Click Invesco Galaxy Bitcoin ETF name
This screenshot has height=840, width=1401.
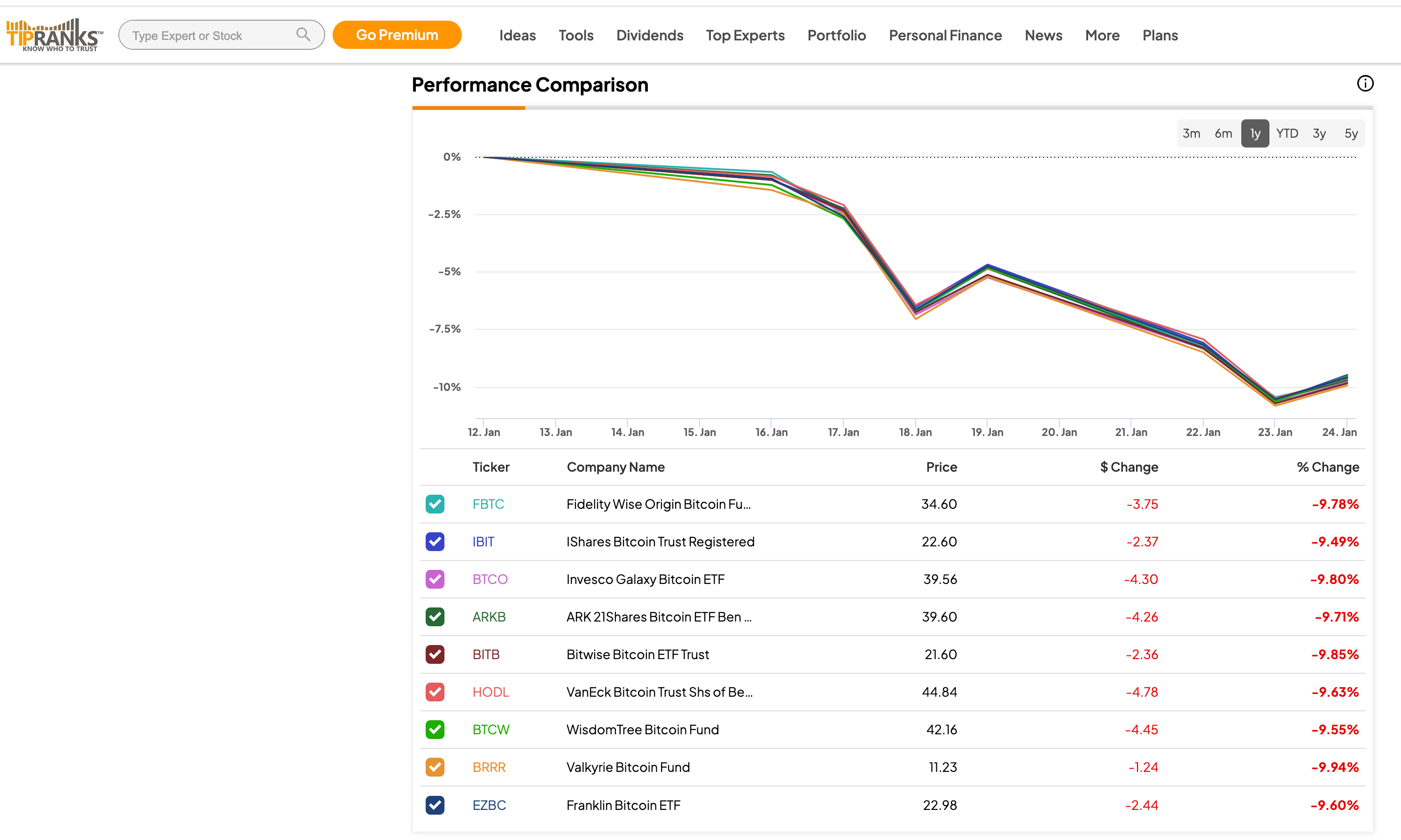(x=646, y=579)
